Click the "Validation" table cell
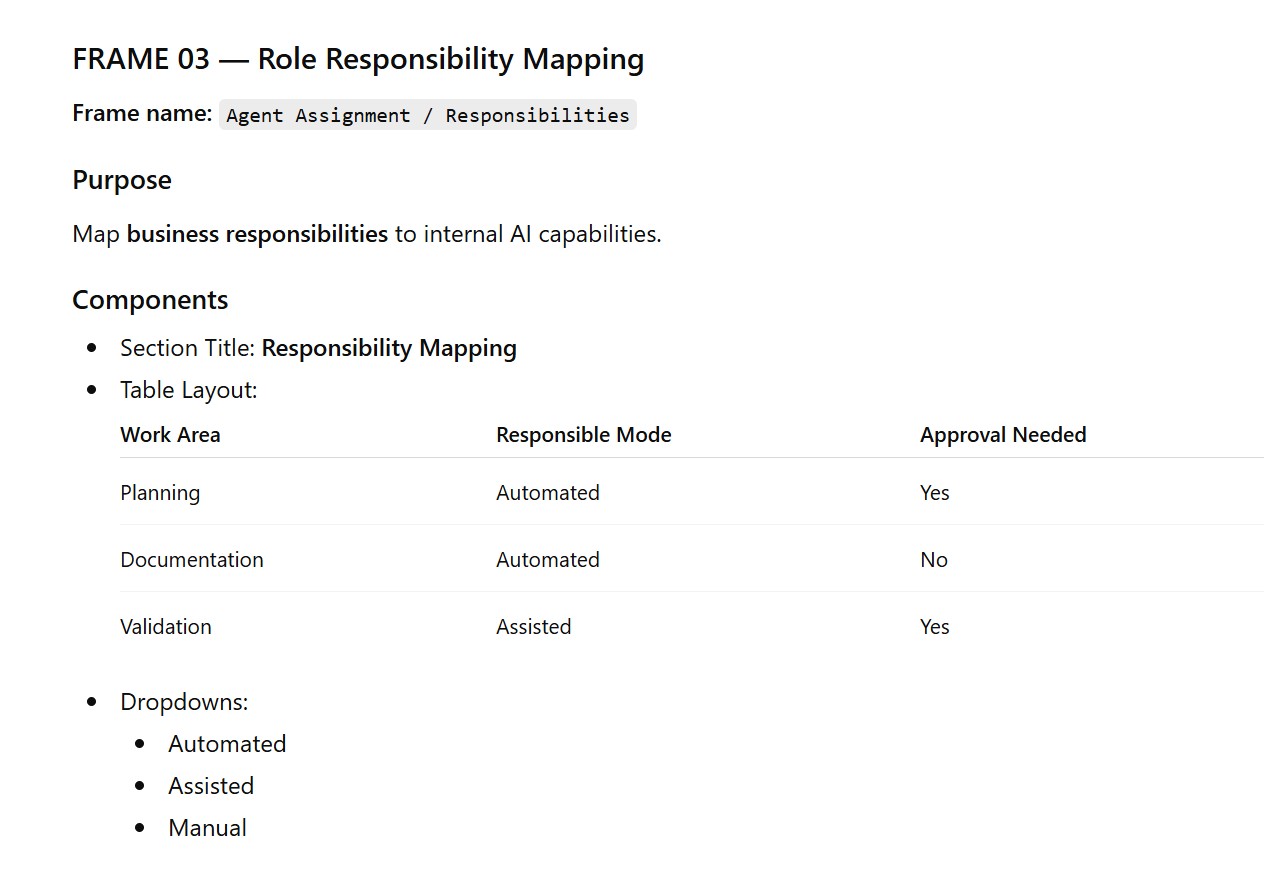This screenshot has width=1264, height=880. [x=166, y=627]
